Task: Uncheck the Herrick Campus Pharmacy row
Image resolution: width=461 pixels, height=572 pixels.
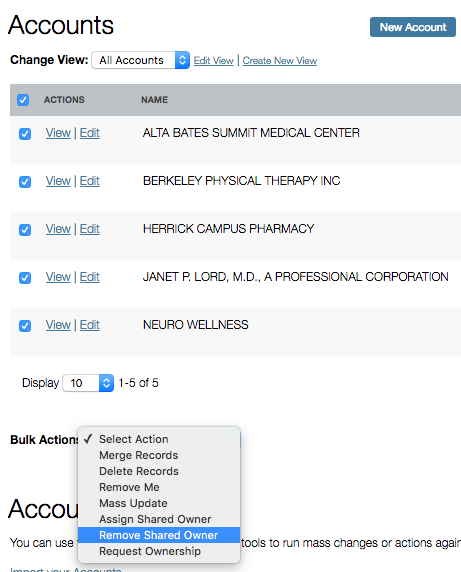Action: coord(25,230)
